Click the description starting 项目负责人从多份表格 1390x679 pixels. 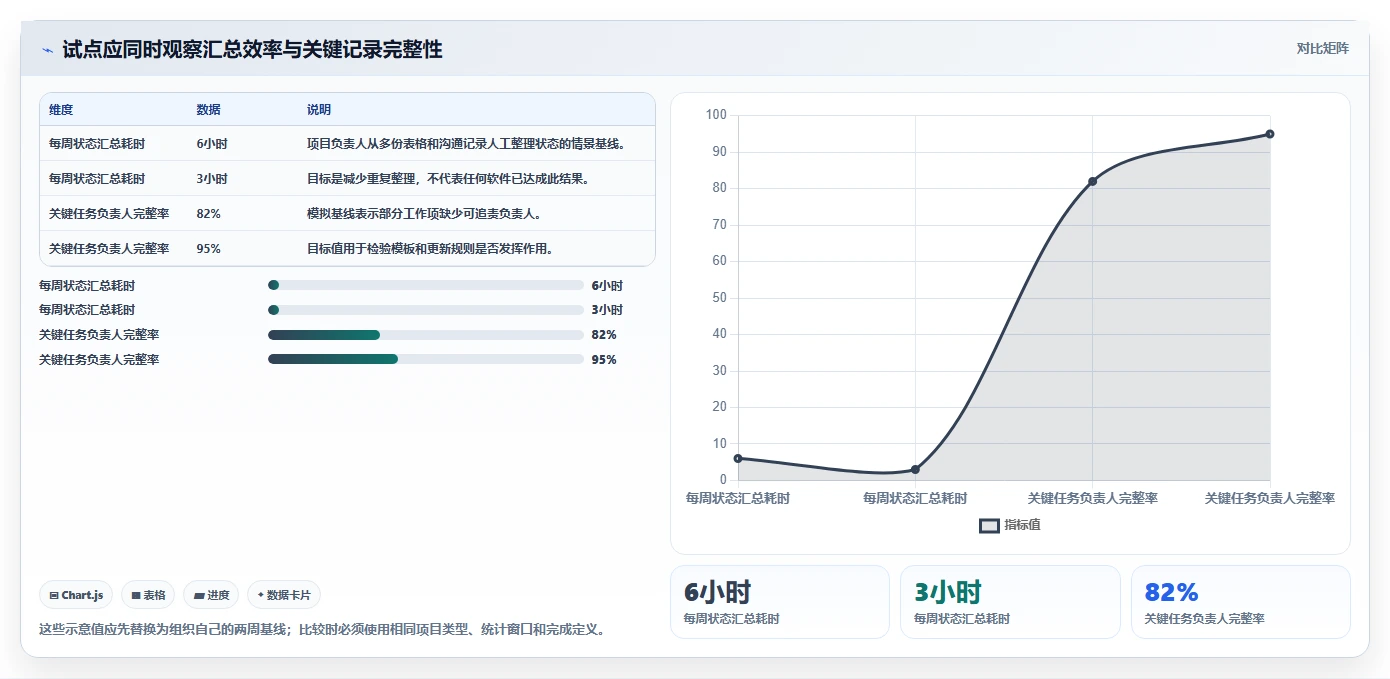(x=466, y=144)
